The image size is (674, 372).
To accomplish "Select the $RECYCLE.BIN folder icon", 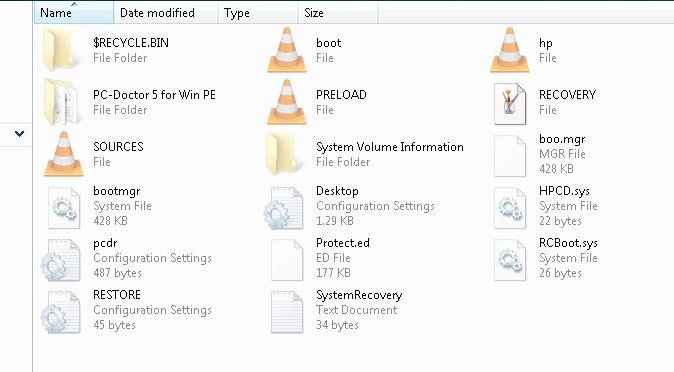I will tap(61, 49).
